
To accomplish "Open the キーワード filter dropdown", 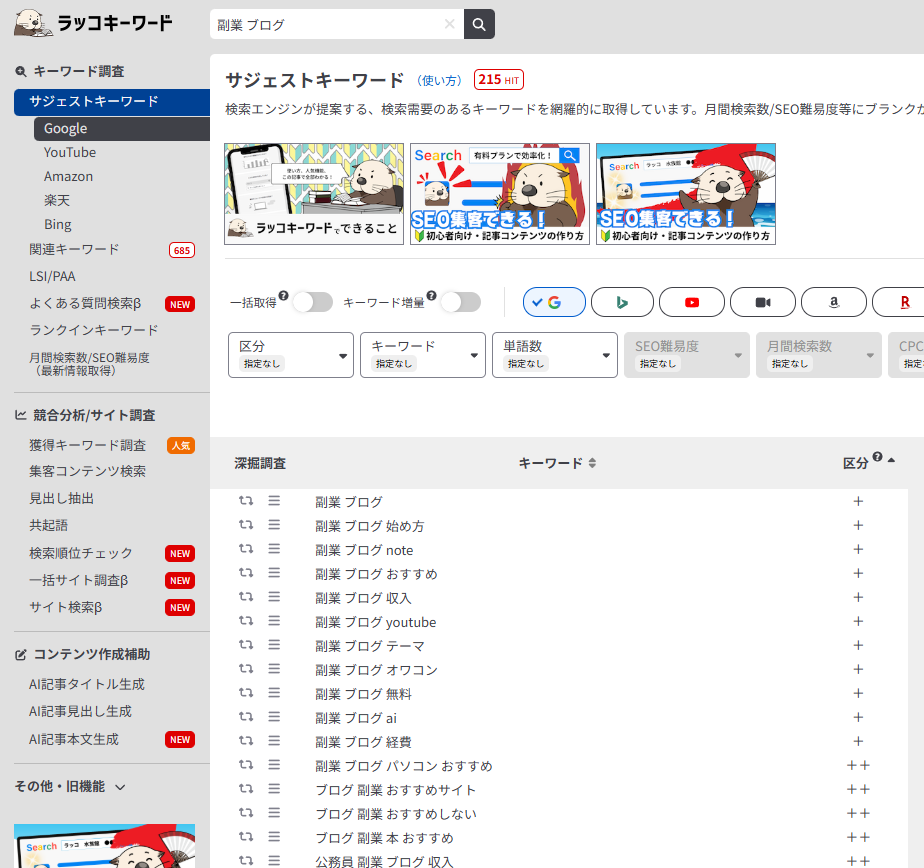I will coord(423,355).
